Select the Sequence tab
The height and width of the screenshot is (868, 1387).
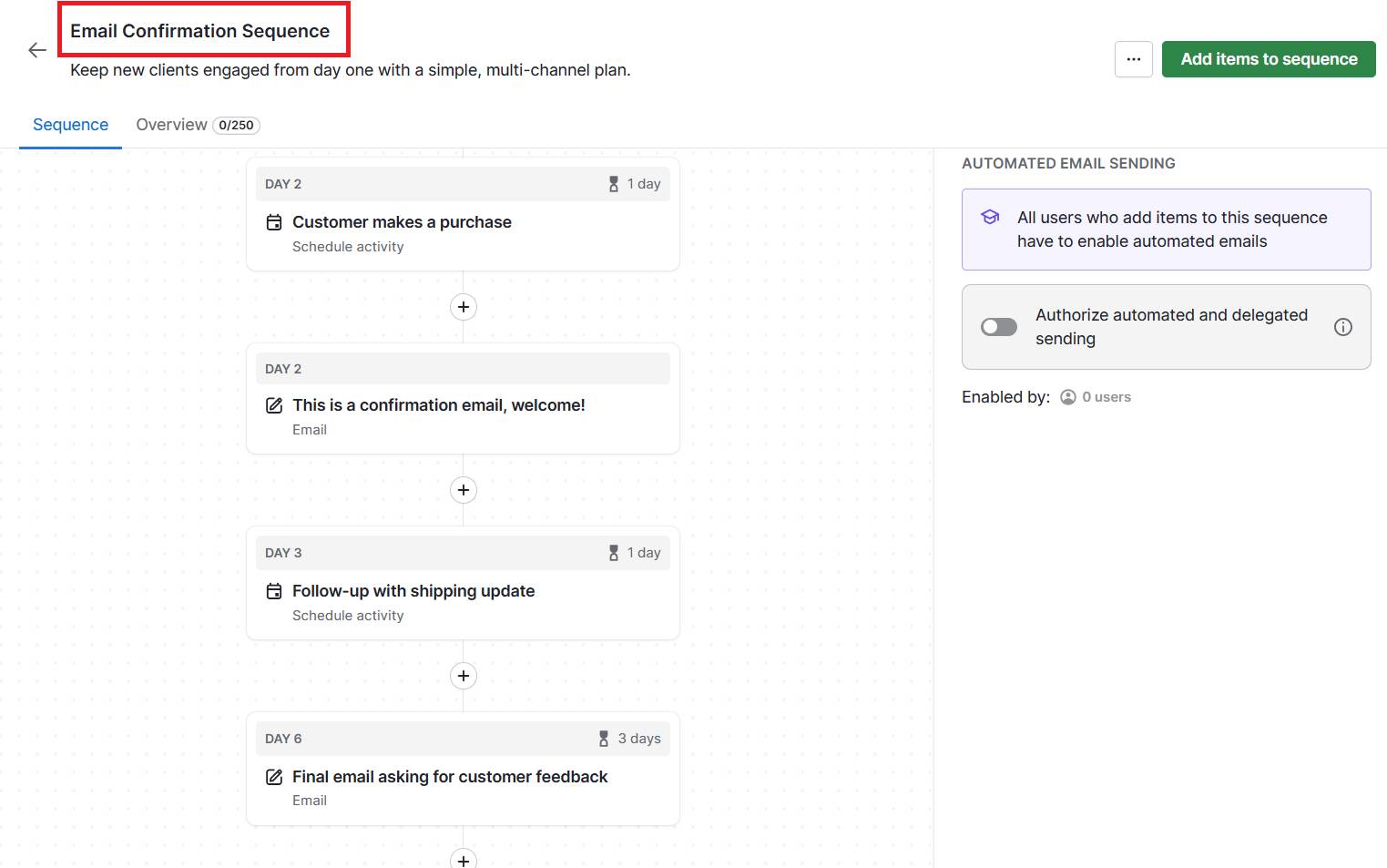pyautogui.click(x=70, y=125)
